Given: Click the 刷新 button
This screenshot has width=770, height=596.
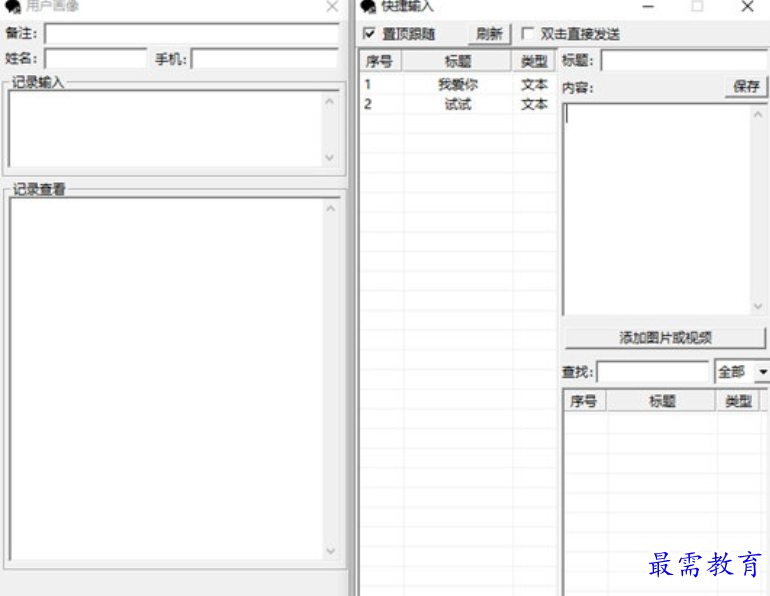Looking at the screenshot, I should tap(489, 34).
